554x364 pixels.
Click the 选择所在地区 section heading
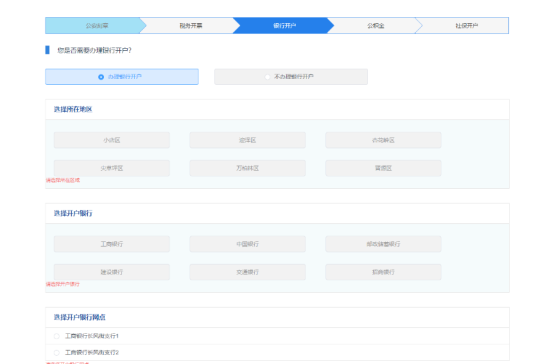click(73, 110)
